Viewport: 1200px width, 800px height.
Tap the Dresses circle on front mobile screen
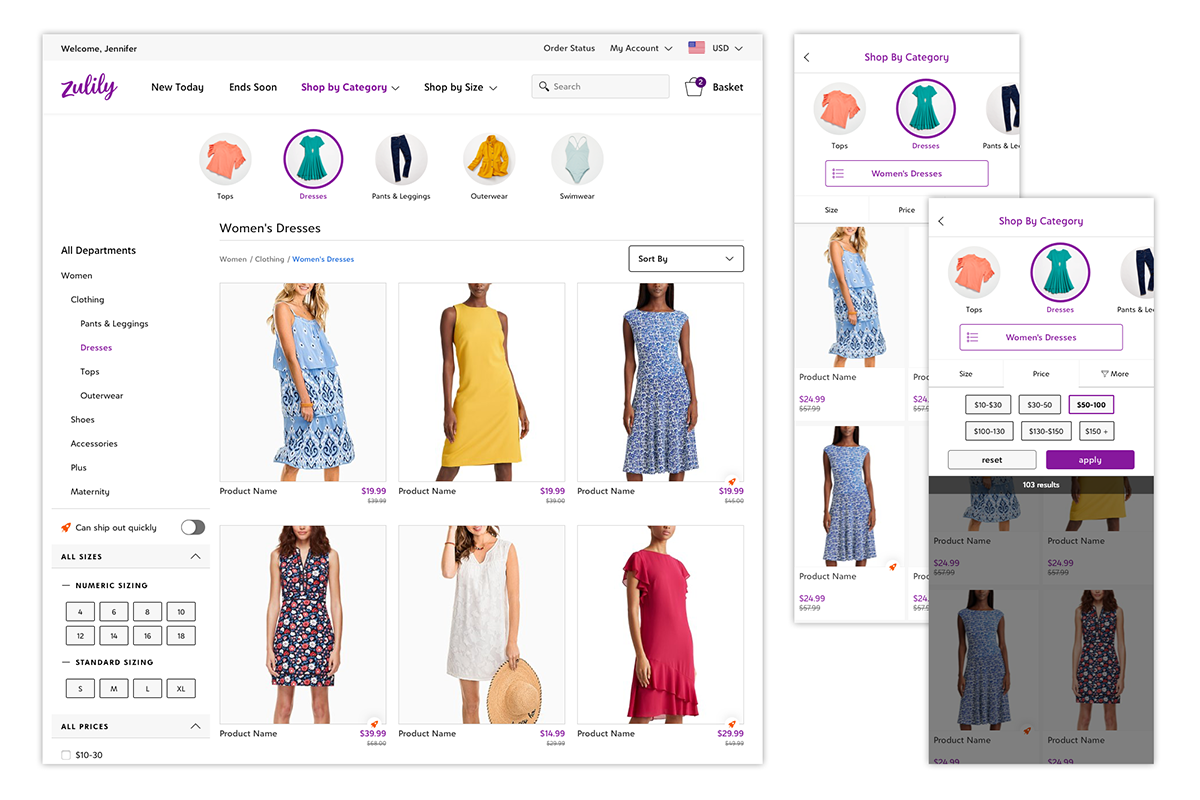(x=1060, y=272)
